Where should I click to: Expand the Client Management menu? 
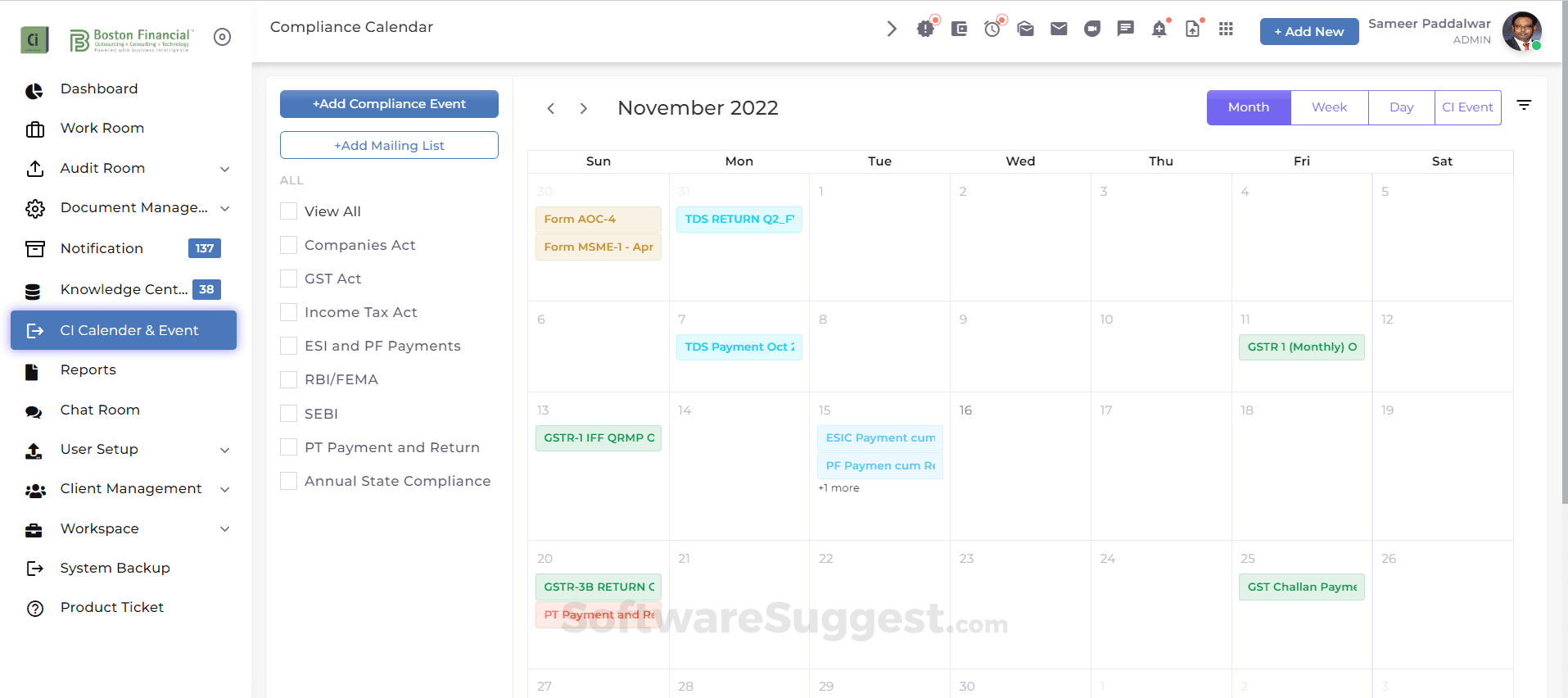click(225, 489)
